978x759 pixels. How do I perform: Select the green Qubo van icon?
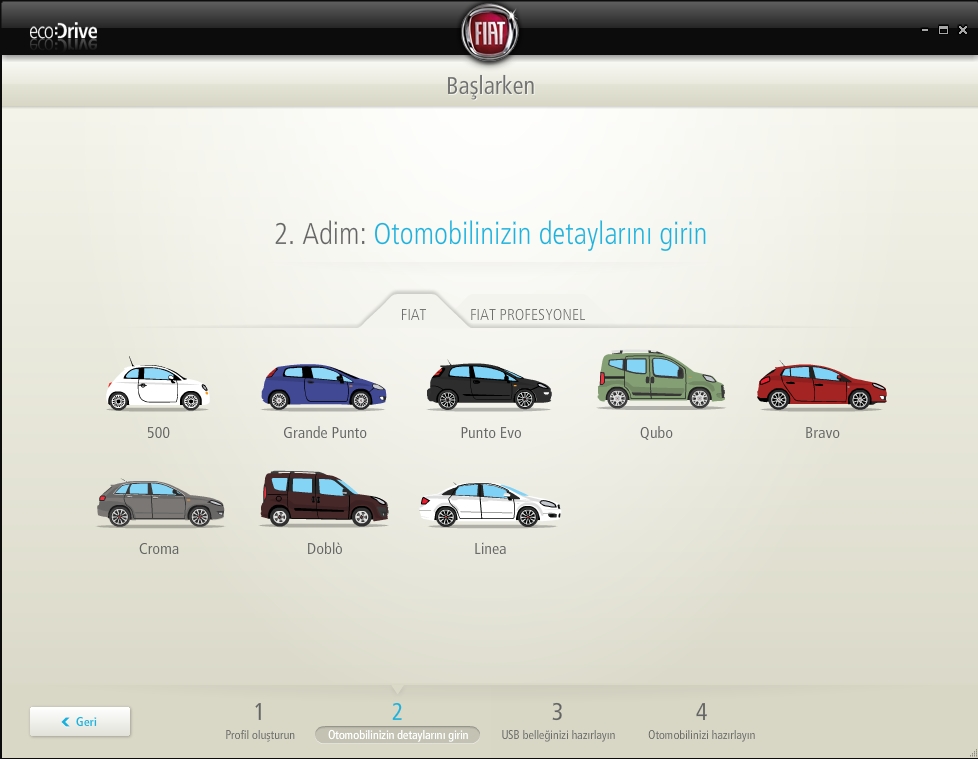click(x=661, y=380)
